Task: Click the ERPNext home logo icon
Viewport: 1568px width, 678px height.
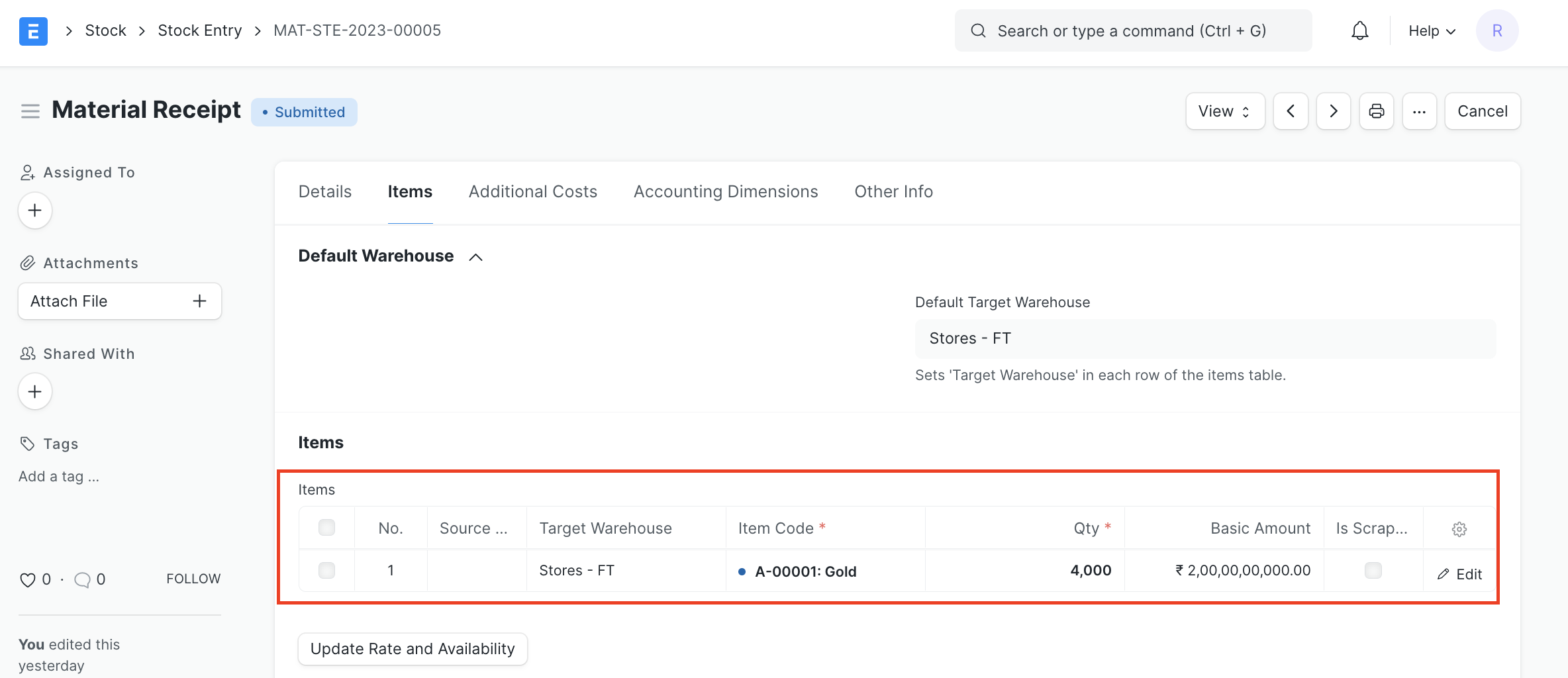Action: 33,31
